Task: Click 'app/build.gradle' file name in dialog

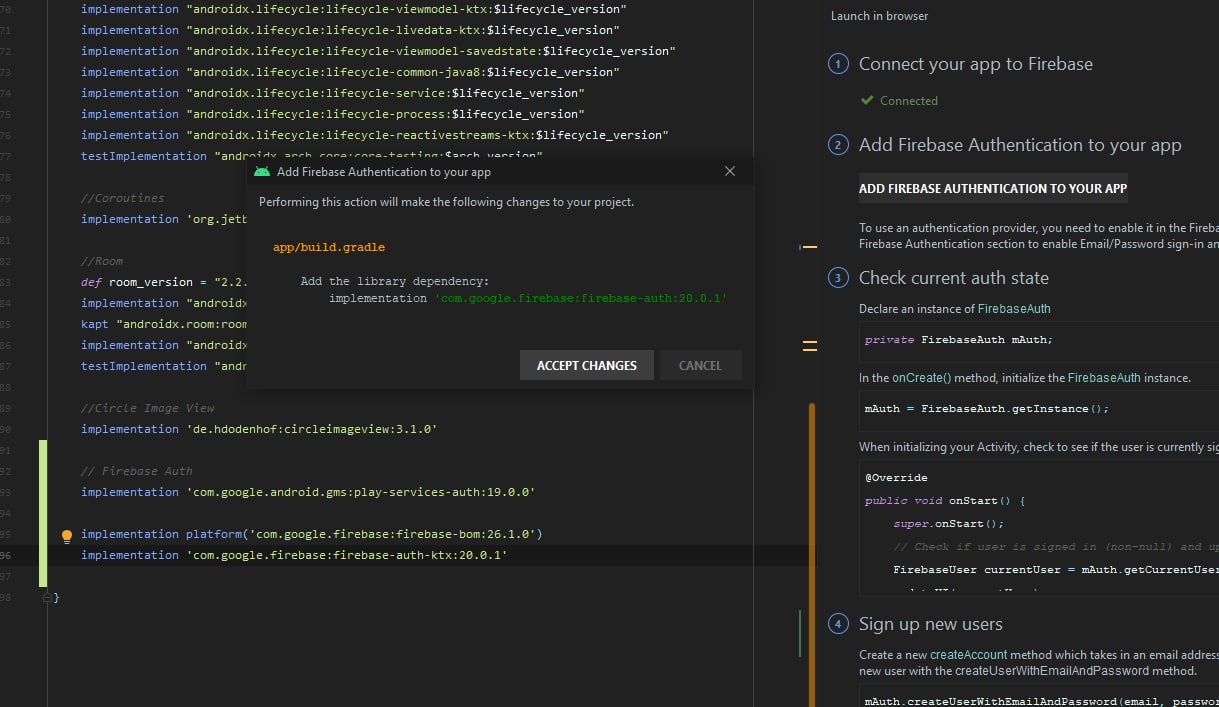Action: coord(329,247)
